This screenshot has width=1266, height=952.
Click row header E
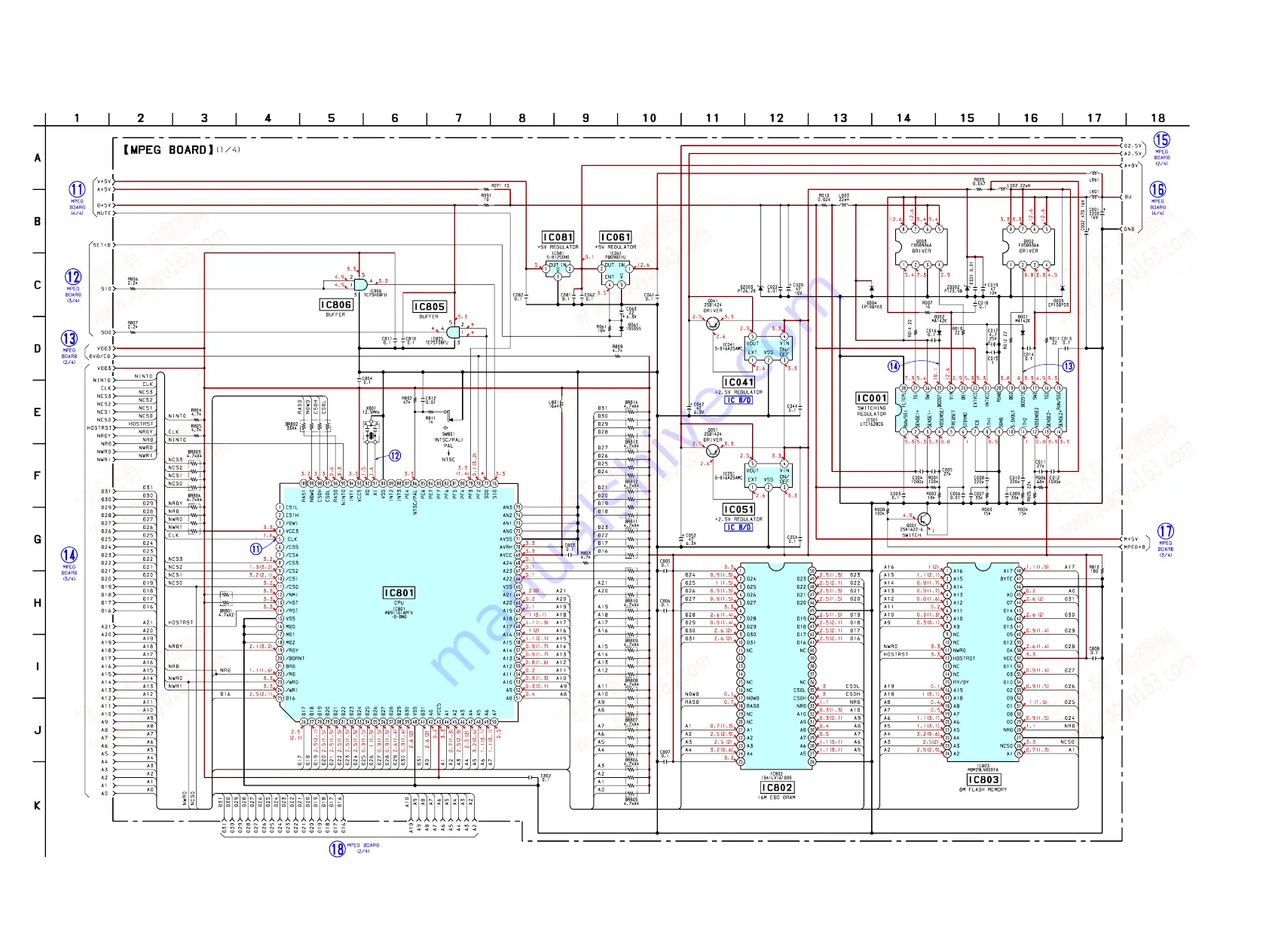click(38, 412)
